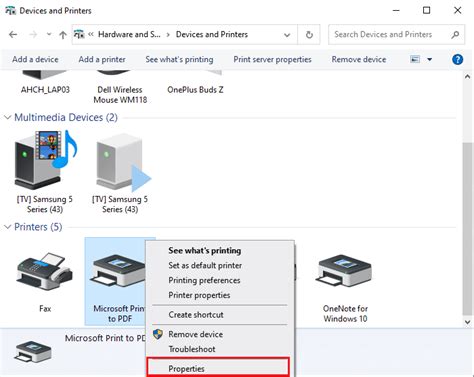Expand the recent locations dropdown
Image resolution: width=474 pixels, height=377 pixels.
(49, 34)
